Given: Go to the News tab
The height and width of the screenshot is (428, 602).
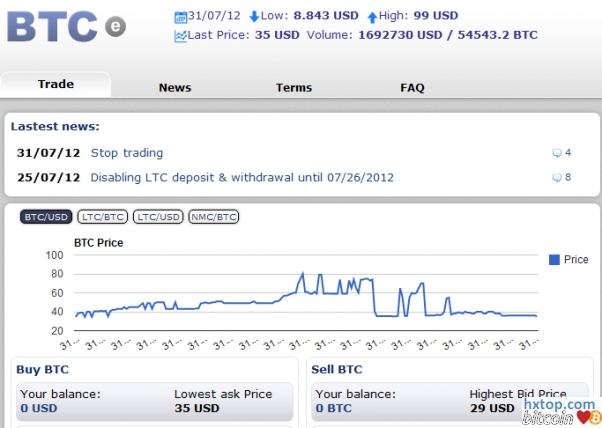Looking at the screenshot, I should coord(175,88).
